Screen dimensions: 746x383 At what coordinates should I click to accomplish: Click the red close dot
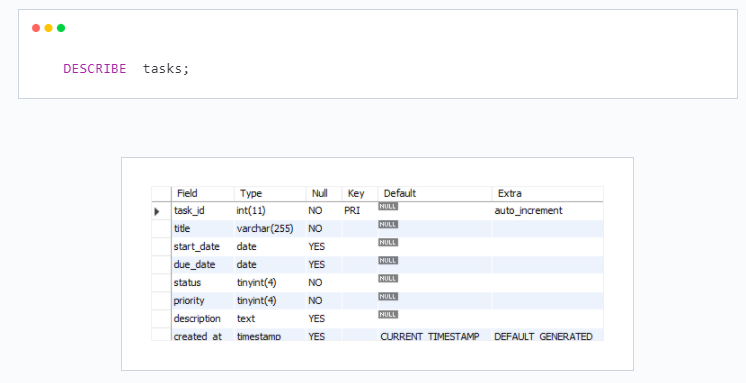click(36, 28)
